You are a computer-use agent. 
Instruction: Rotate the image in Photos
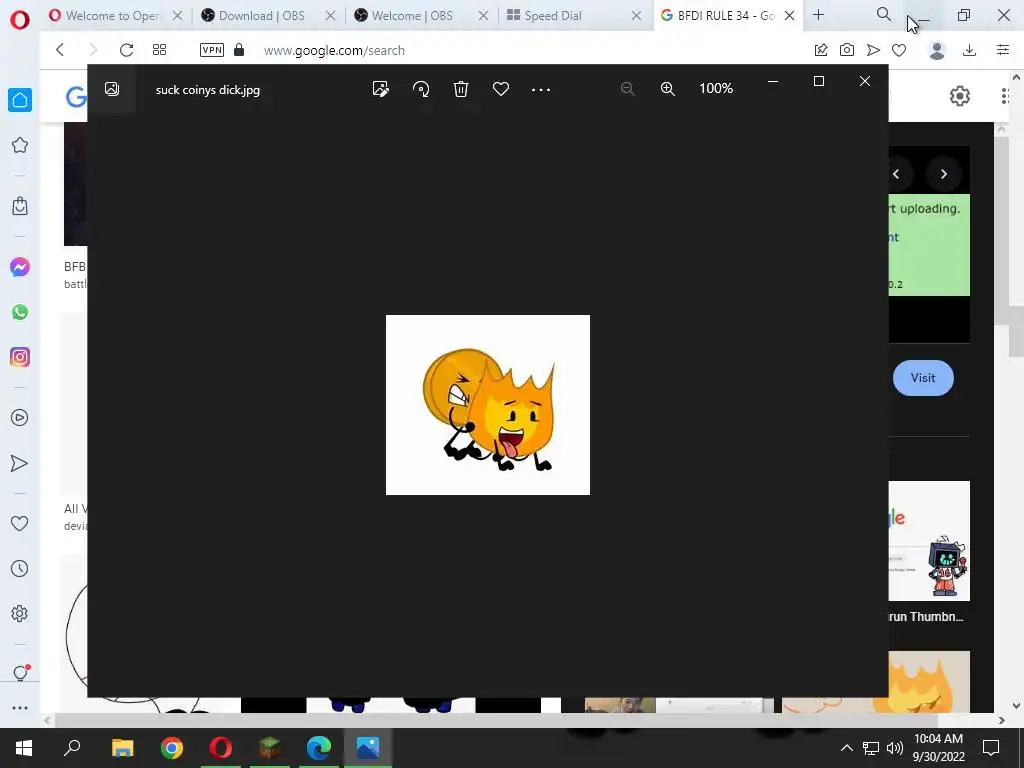tap(421, 89)
